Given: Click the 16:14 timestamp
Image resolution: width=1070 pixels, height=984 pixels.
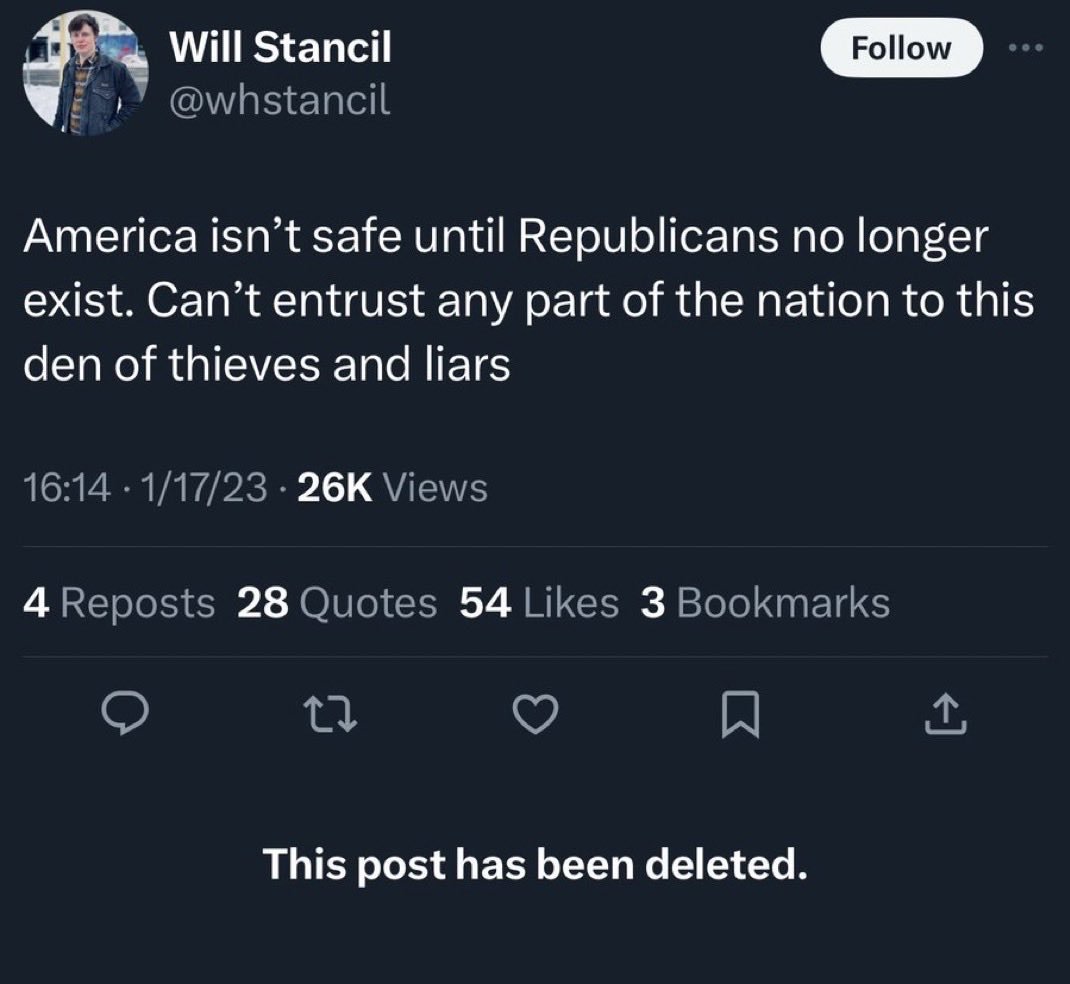Looking at the screenshot, I should [67, 488].
